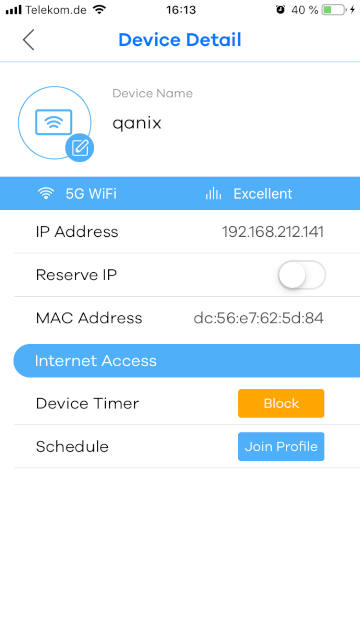Select the Internet Access section header
Screen dimensions: 360x640
click(187, 361)
